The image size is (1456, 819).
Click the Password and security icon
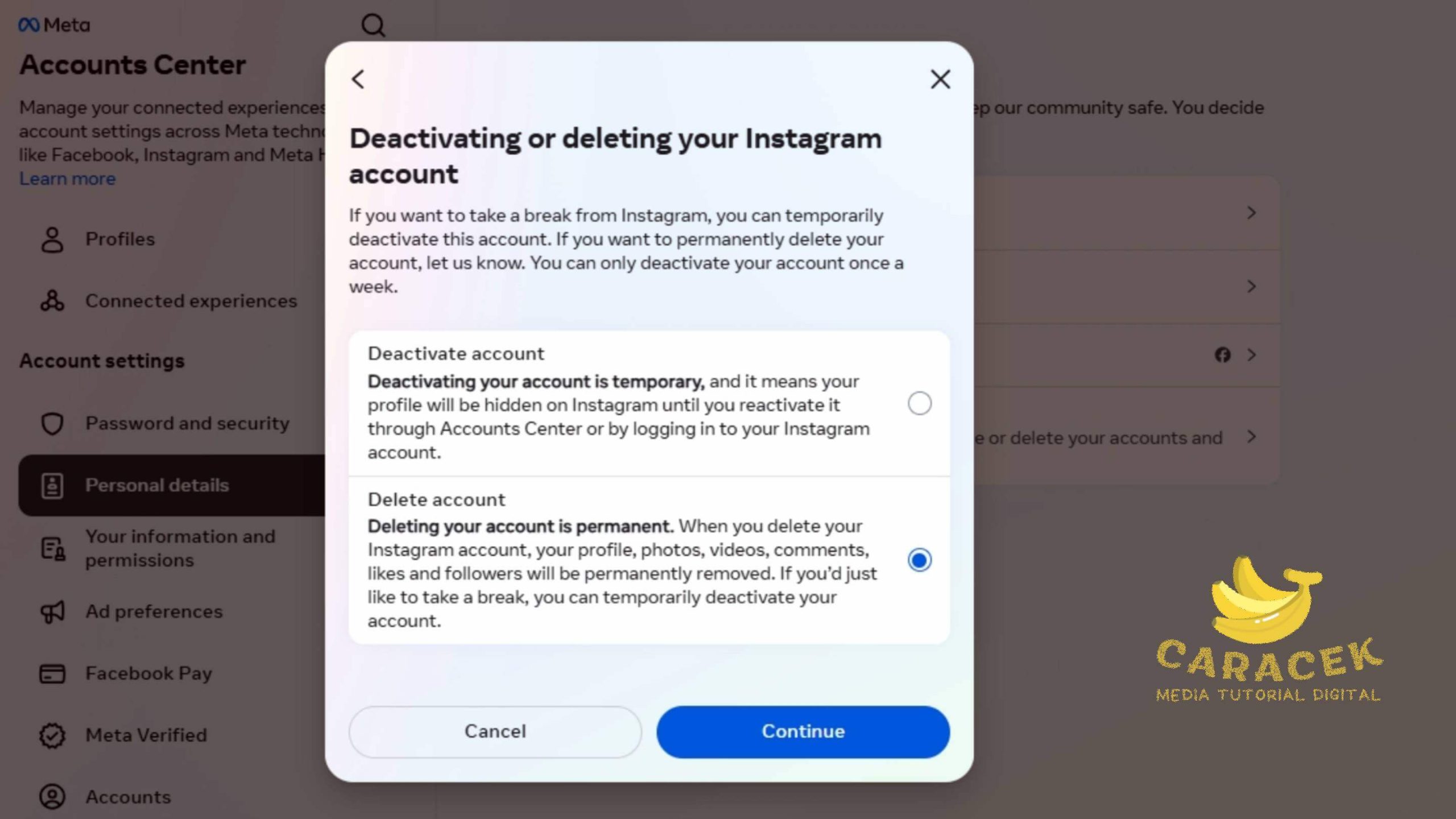[52, 423]
